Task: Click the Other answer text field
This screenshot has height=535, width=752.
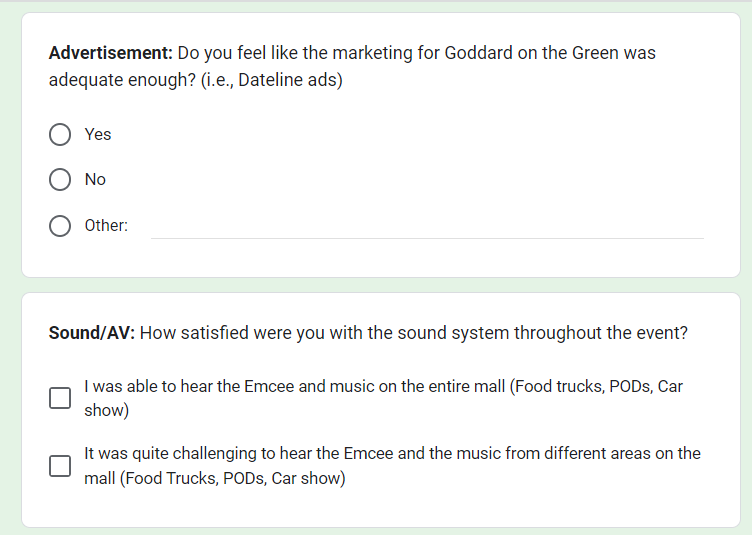Action: point(427,226)
